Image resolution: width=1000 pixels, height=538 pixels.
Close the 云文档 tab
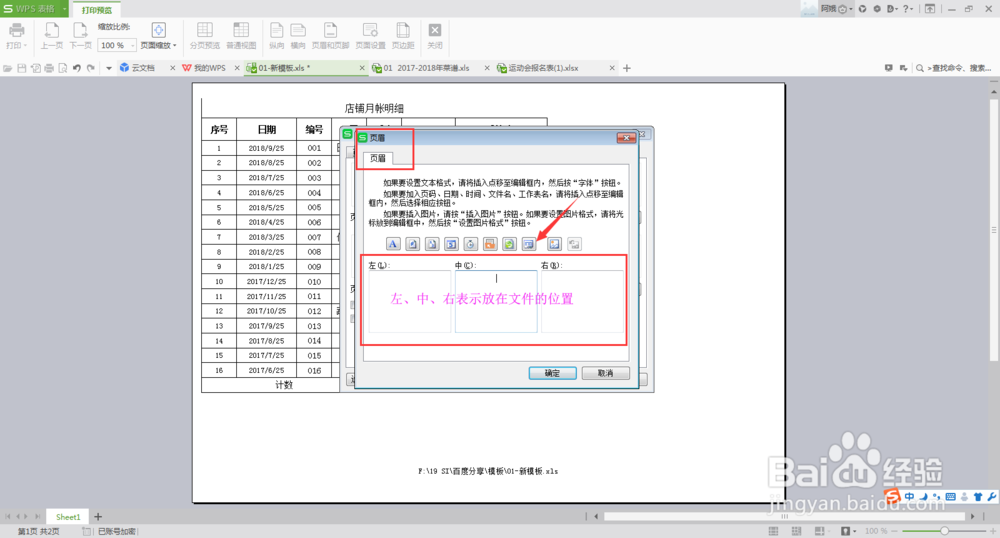click(173, 68)
